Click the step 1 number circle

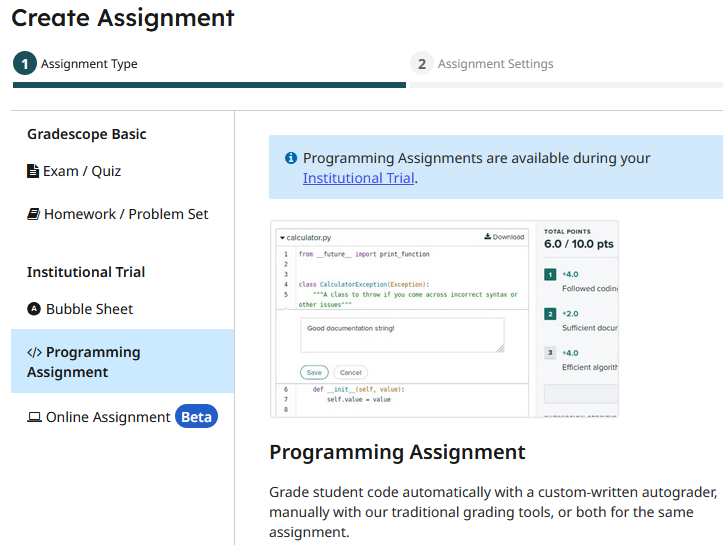[x=25, y=64]
